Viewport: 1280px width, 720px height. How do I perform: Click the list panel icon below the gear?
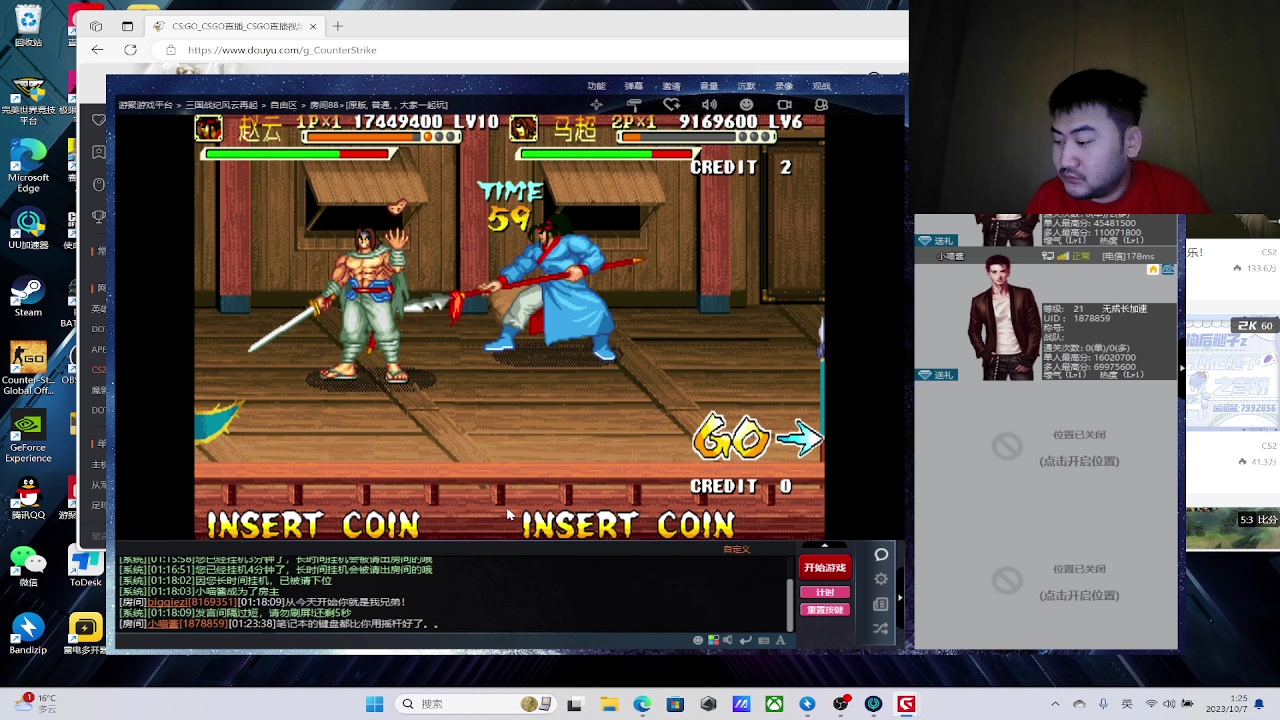pos(881,604)
